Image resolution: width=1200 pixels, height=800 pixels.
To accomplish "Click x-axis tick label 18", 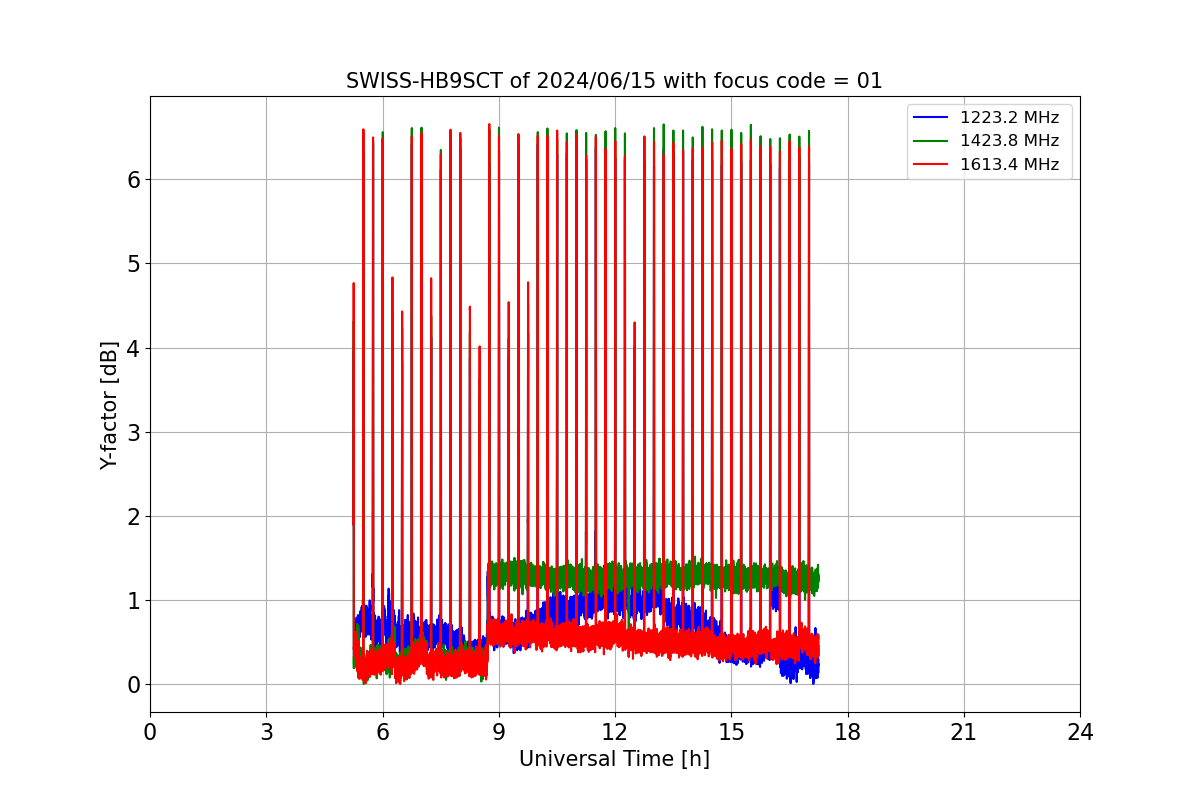I will coord(848,733).
